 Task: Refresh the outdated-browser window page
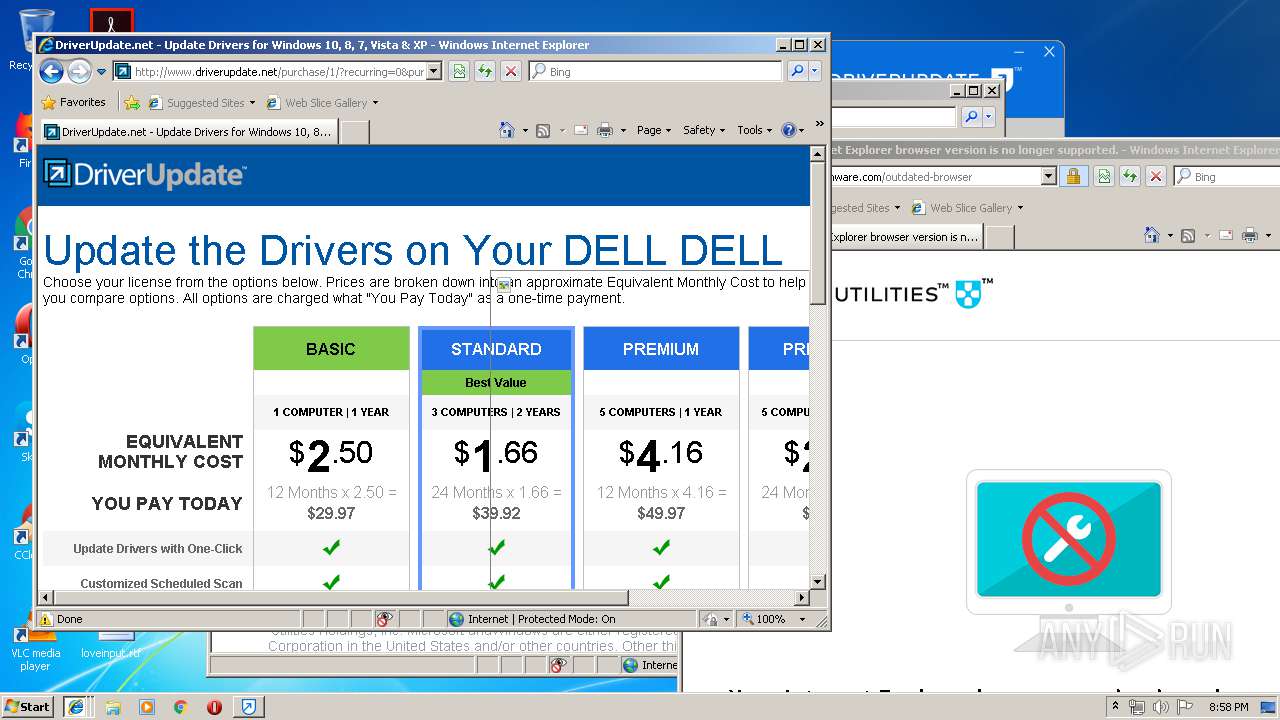(x=1130, y=176)
